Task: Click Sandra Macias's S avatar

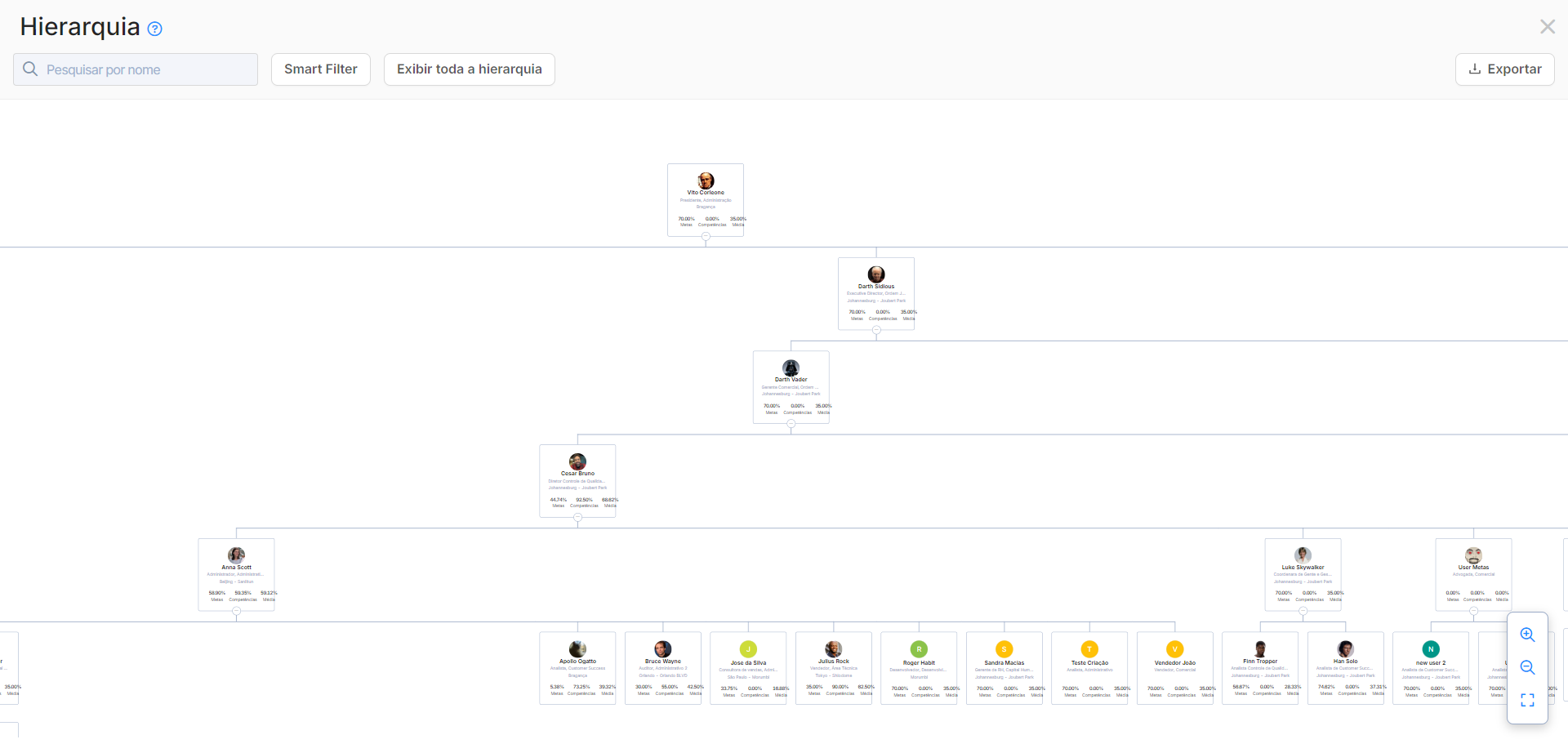Action: (x=1004, y=649)
